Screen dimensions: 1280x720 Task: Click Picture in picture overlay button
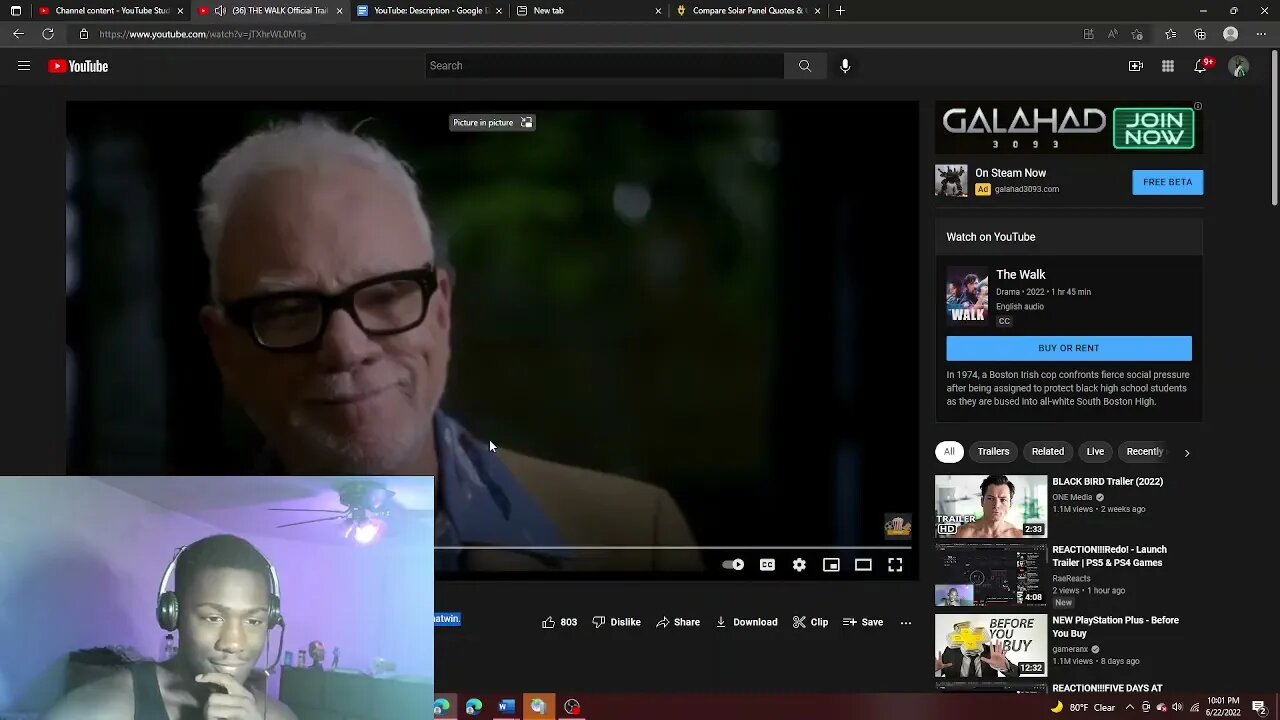click(493, 122)
